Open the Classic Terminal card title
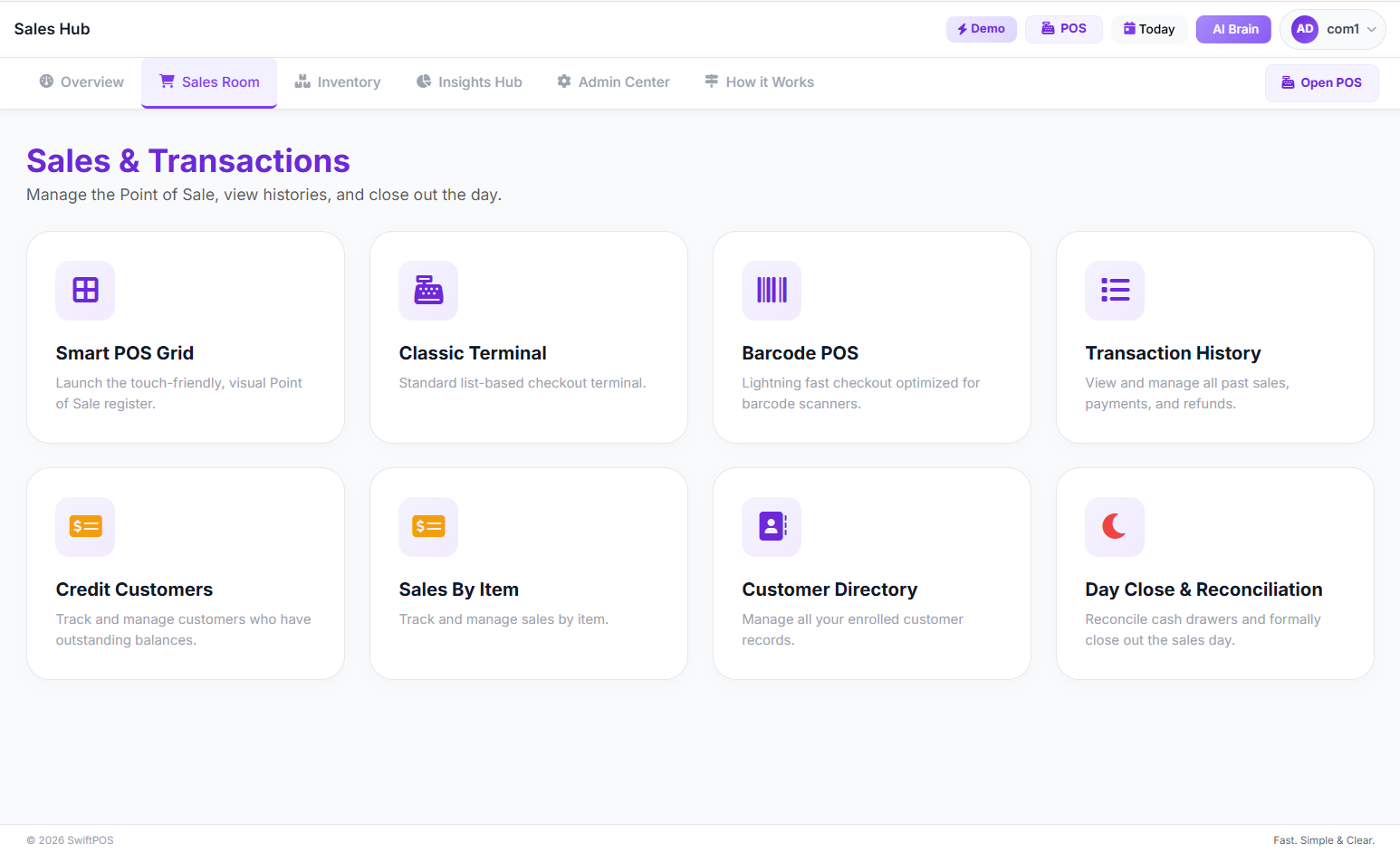This screenshot has width=1400, height=853. pyautogui.click(x=473, y=353)
